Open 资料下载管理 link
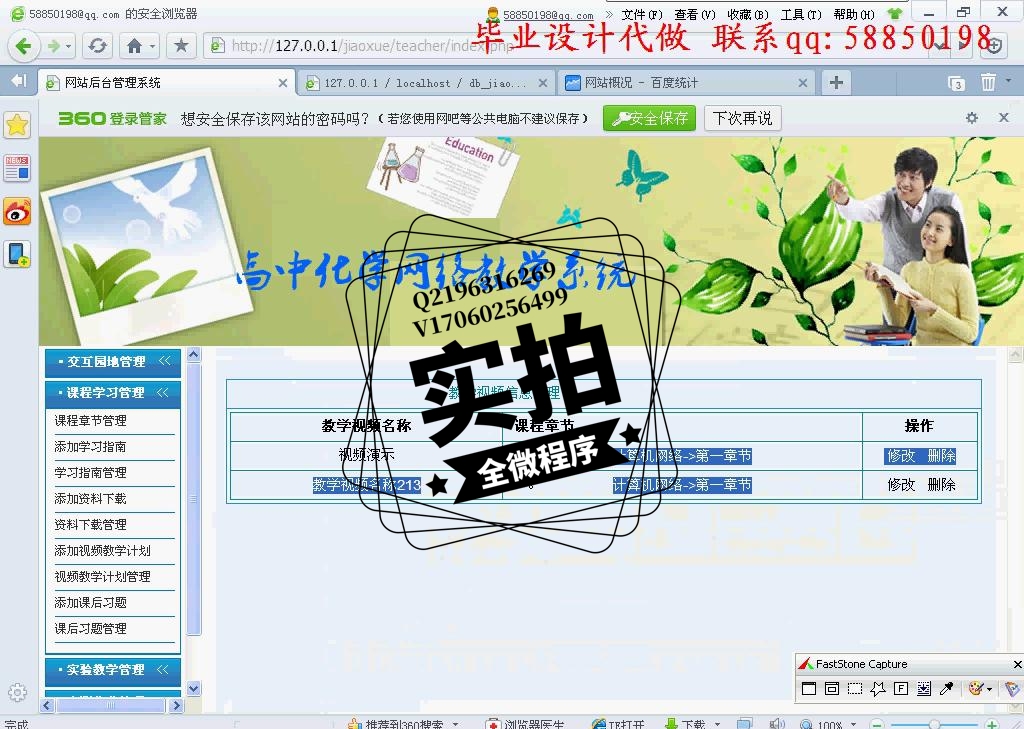 (x=90, y=525)
